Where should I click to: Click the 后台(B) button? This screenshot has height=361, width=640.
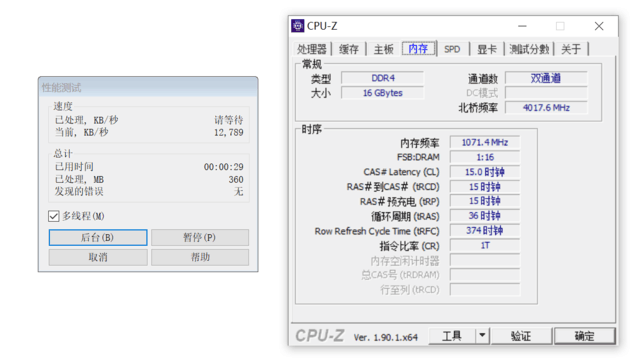[98, 237]
